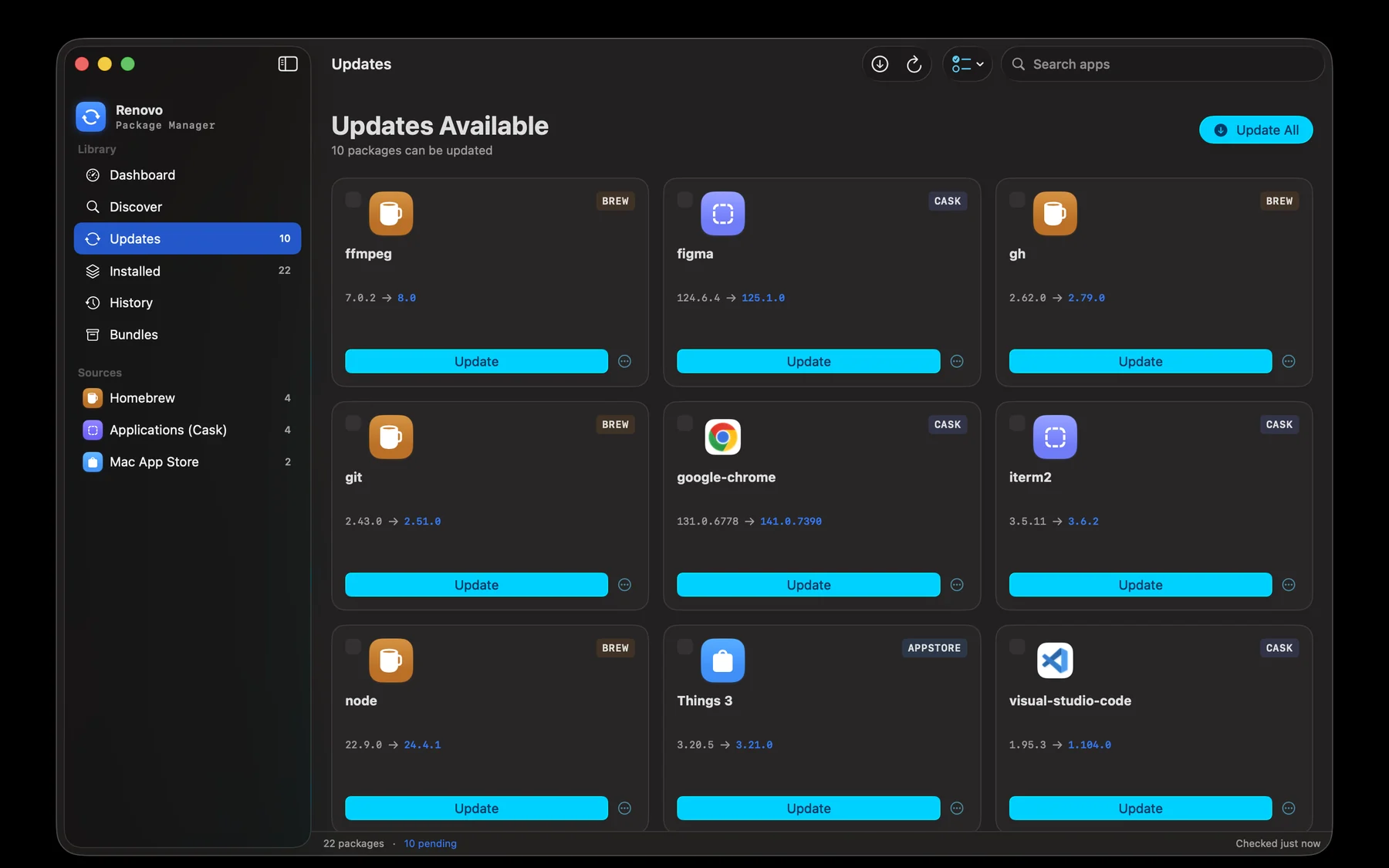Check the visual-studio-code selection checkbox

coord(1017,647)
